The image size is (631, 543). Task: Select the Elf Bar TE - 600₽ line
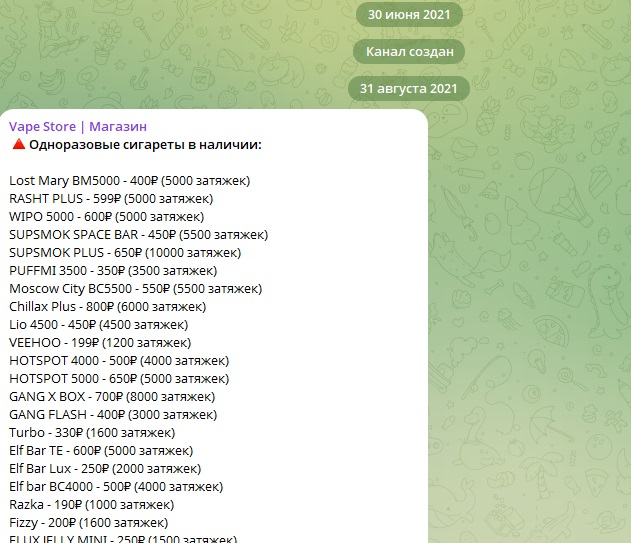coord(101,451)
